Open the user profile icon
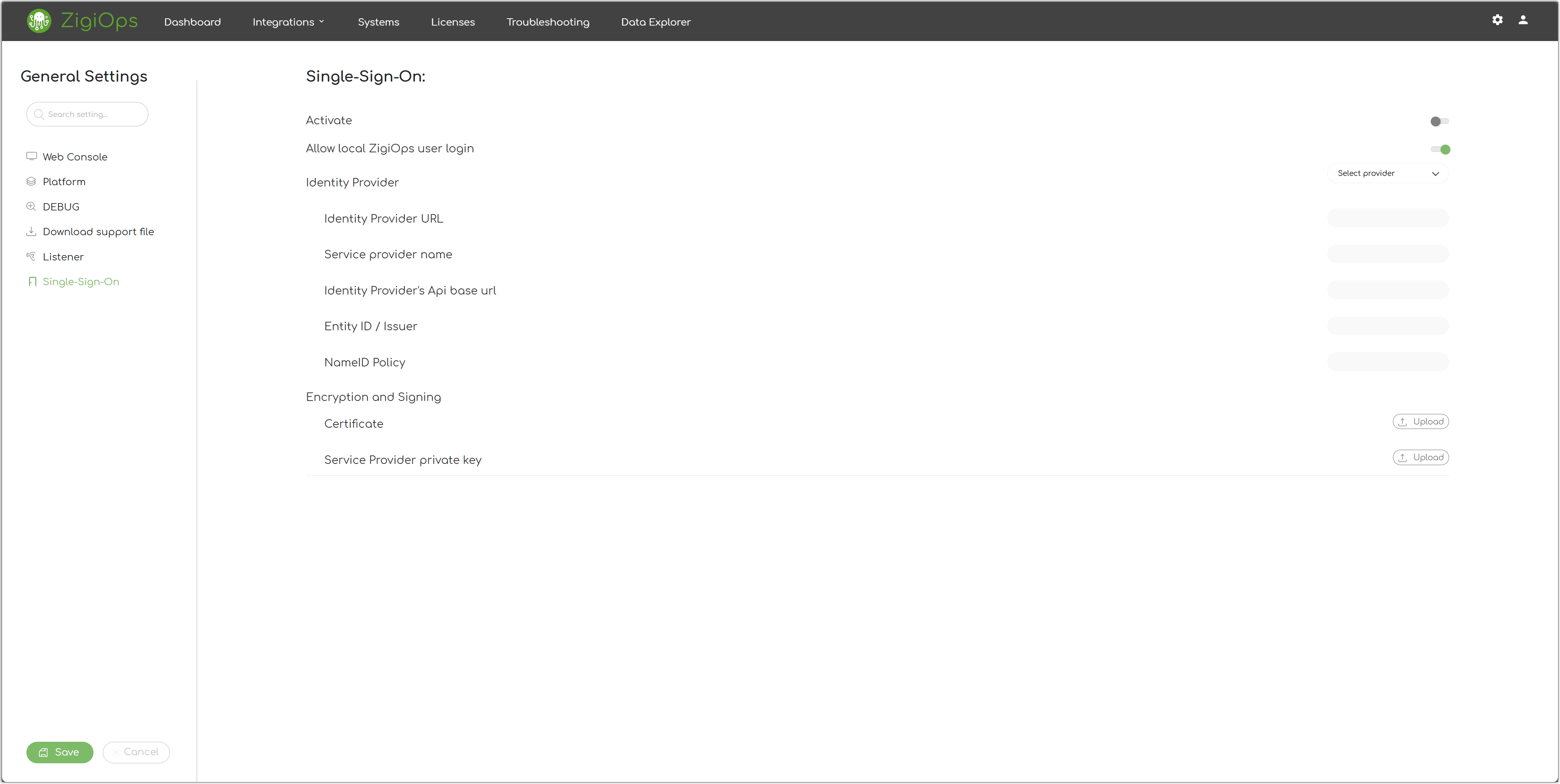The height and width of the screenshot is (784, 1560). [1523, 20]
